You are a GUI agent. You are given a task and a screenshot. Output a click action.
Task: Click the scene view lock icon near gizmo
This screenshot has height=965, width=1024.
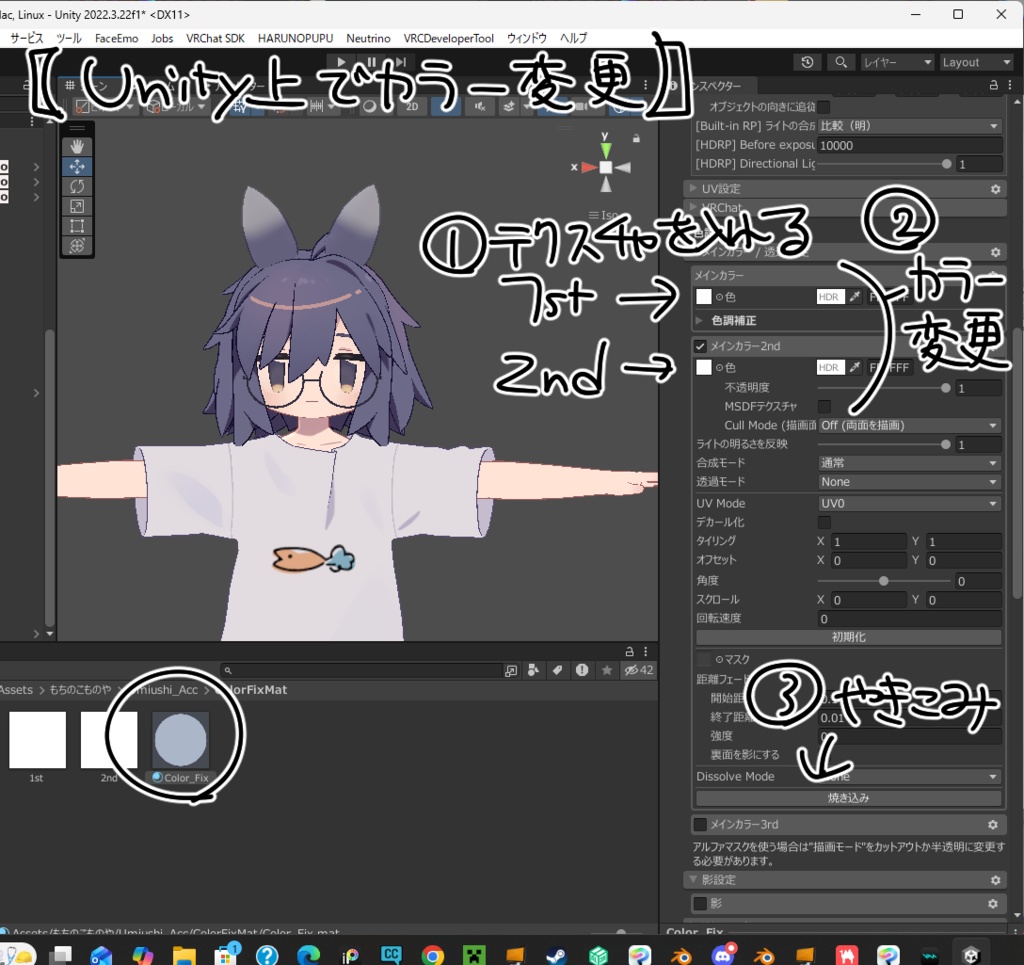point(636,138)
